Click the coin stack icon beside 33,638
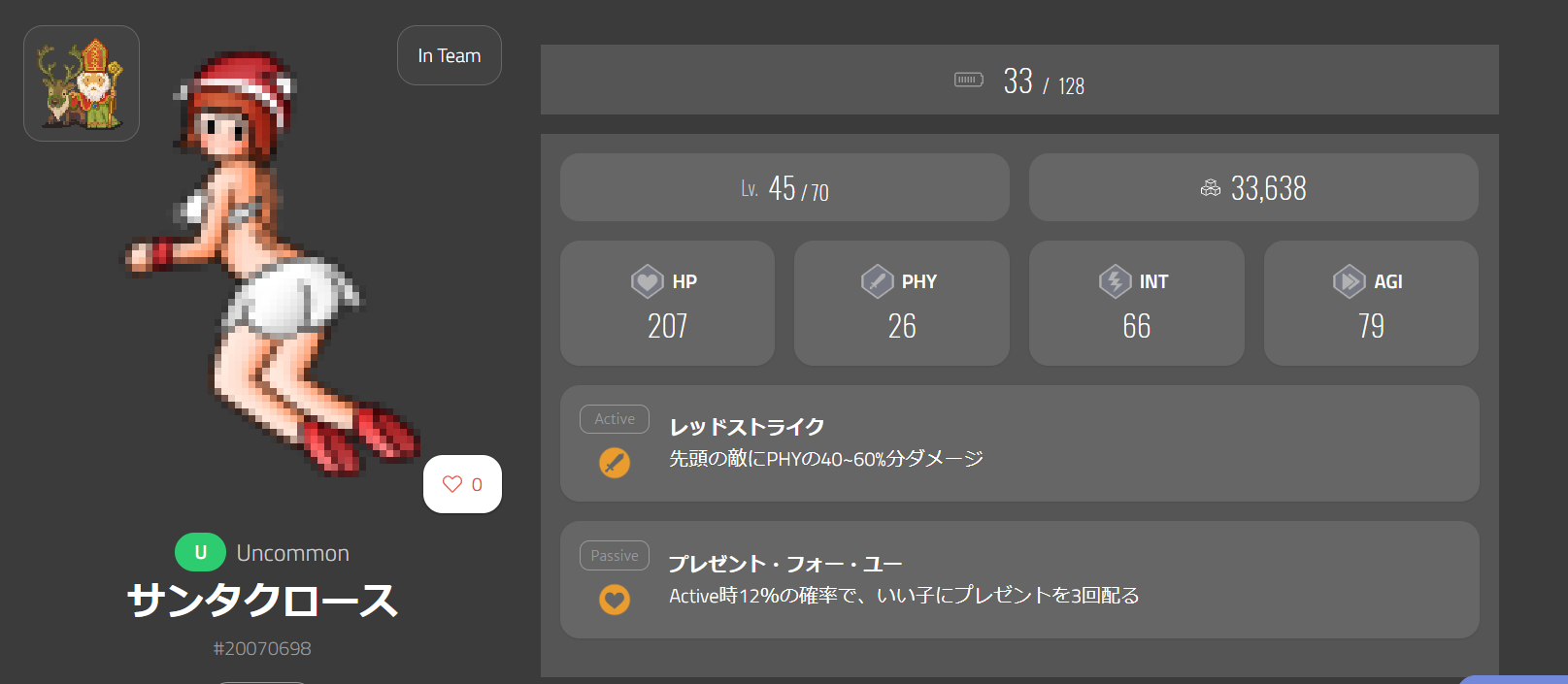1568x684 pixels. click(x=1210, y=188)
